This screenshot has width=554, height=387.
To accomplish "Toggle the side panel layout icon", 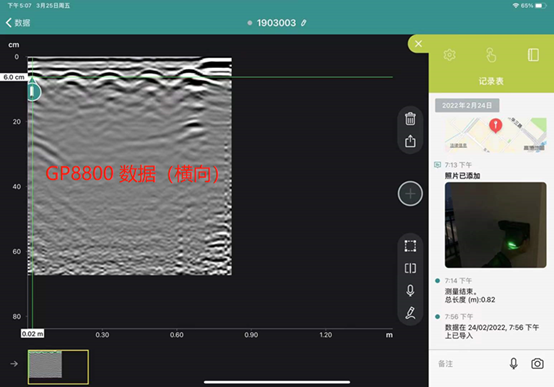I will click(x=533, y=55).
